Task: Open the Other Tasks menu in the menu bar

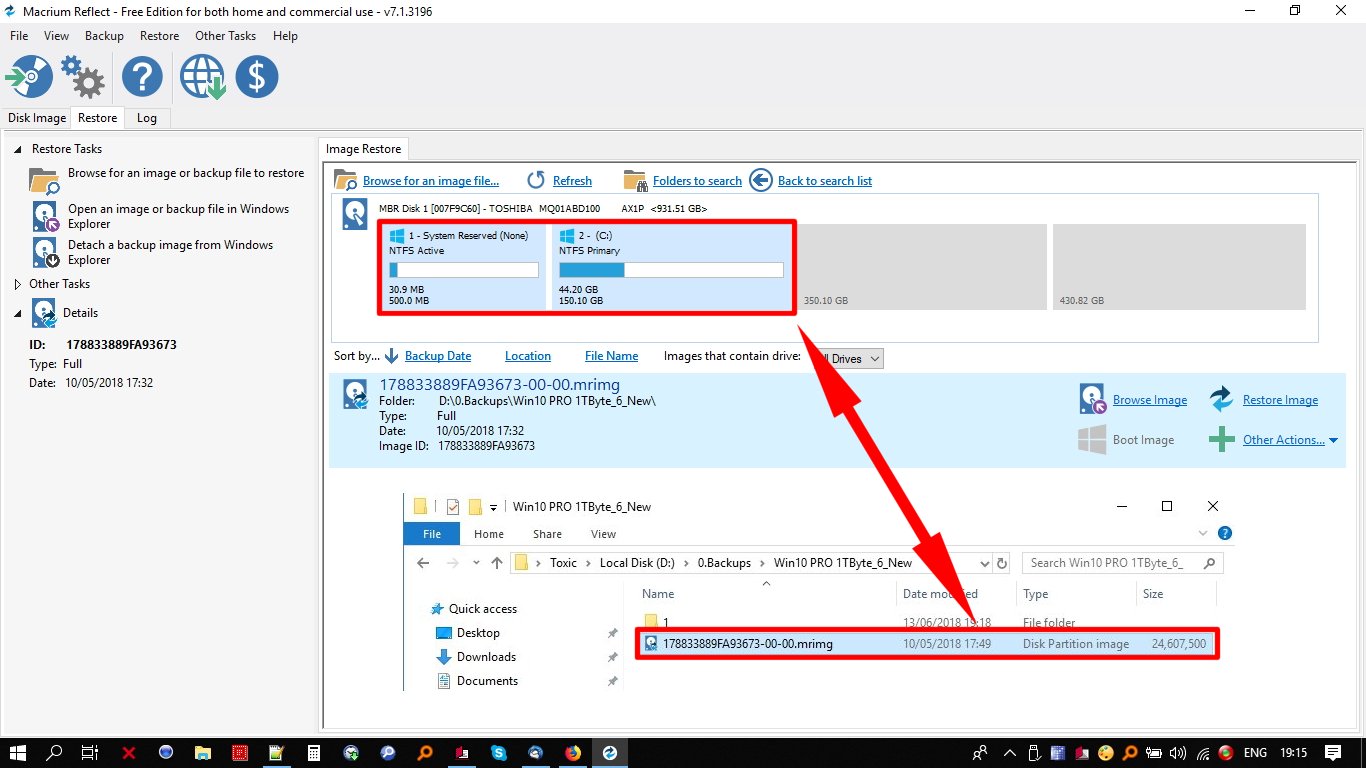Action: coord(225,36)
